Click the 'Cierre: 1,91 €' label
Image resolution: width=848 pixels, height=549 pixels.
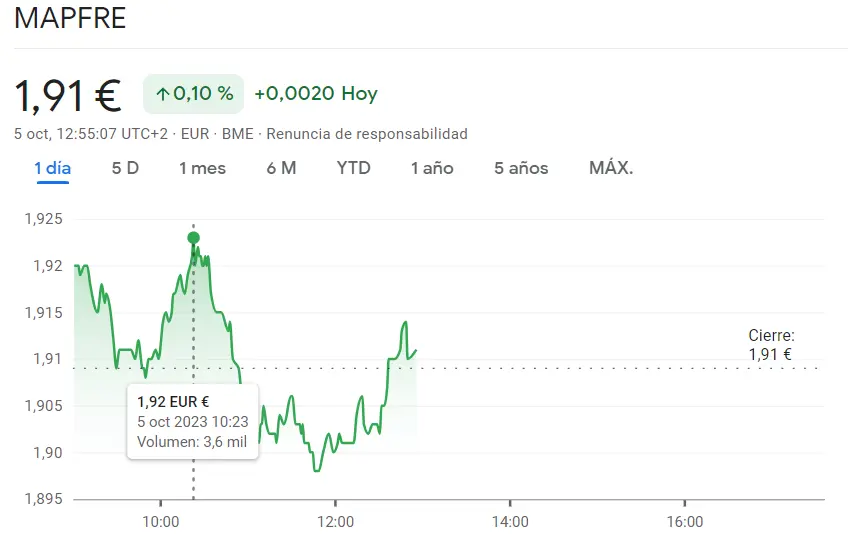point(771,345)
